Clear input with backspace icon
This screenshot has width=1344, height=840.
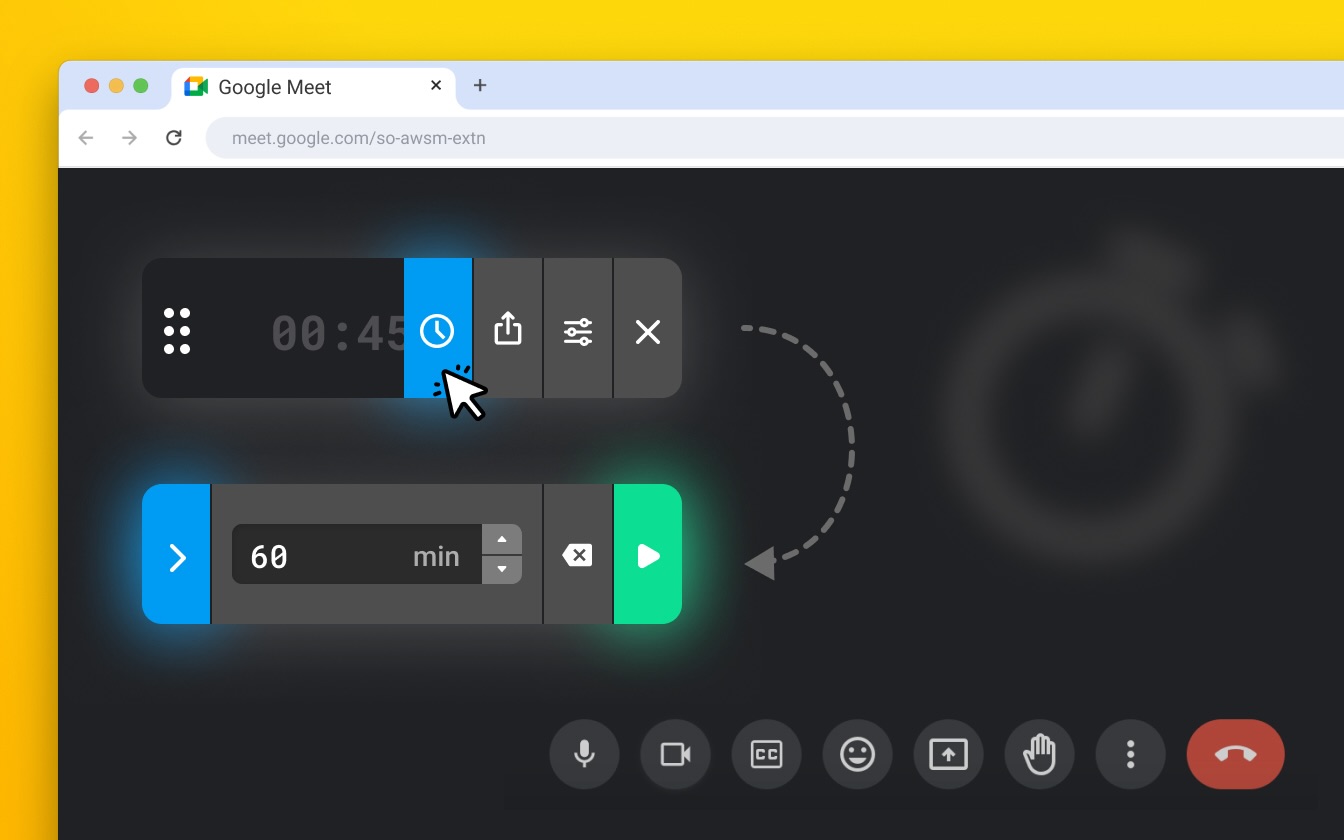tap(577, 555)
